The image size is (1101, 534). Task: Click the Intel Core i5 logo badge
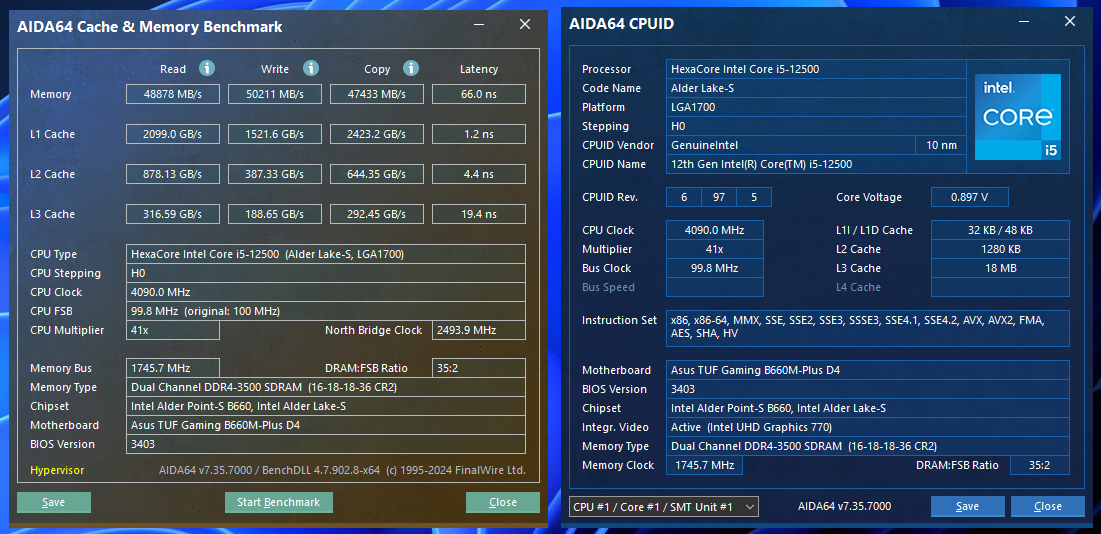pos(1017,116)
